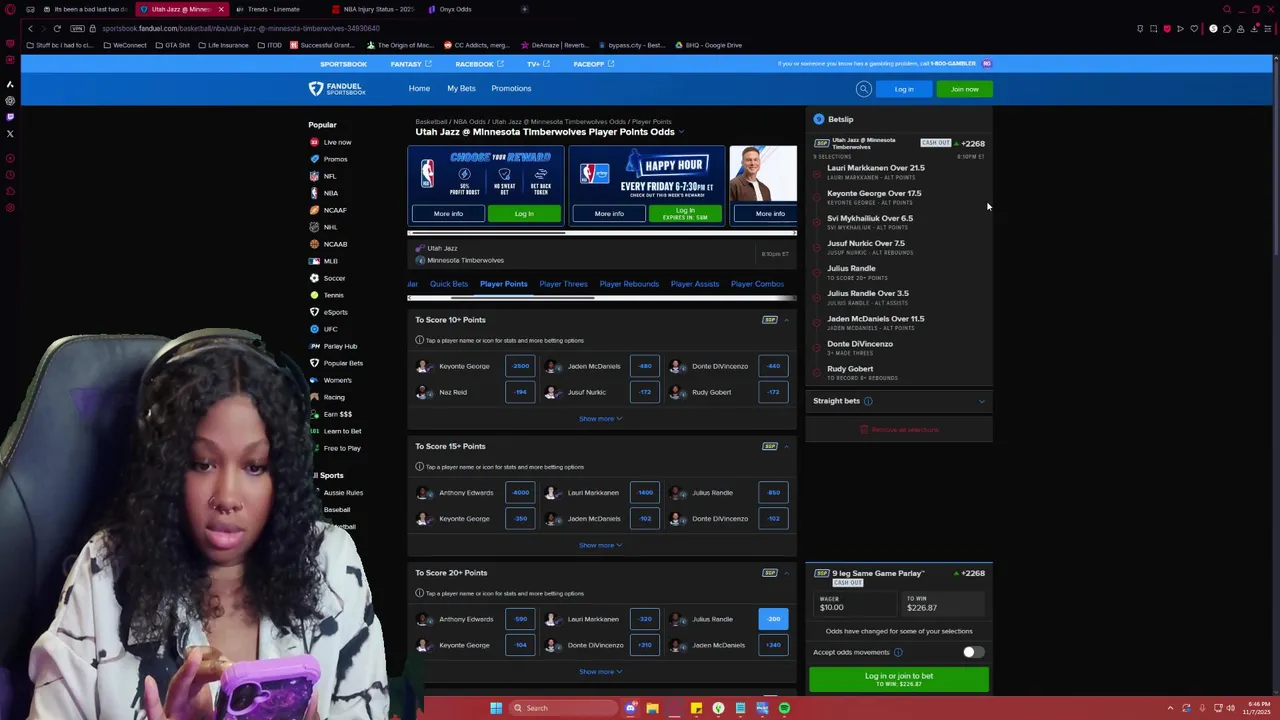Switch to the Quick Bets tab
This screenshot has height=720, width=1280.
tap(448, 284)
